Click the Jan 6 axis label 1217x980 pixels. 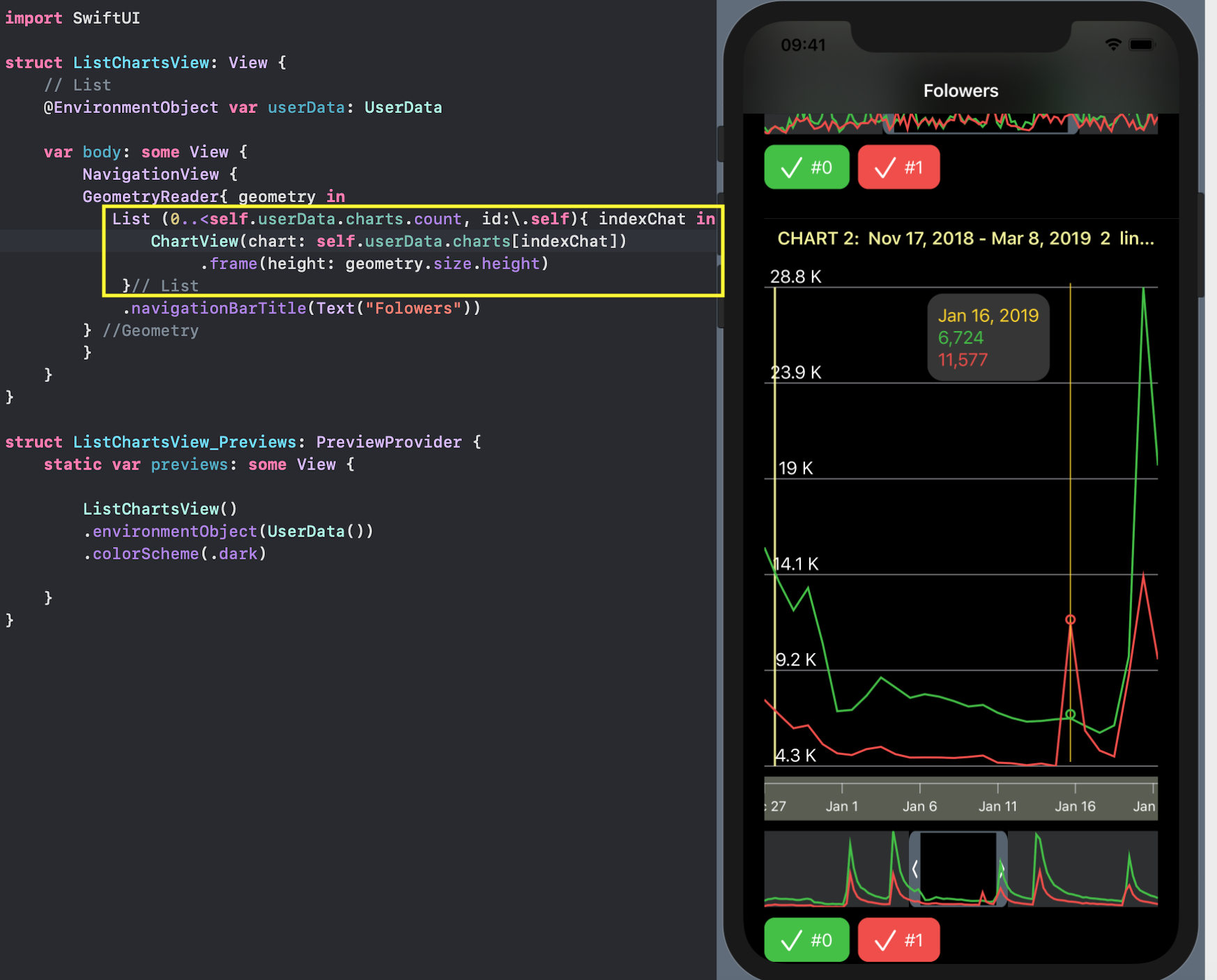920,806
